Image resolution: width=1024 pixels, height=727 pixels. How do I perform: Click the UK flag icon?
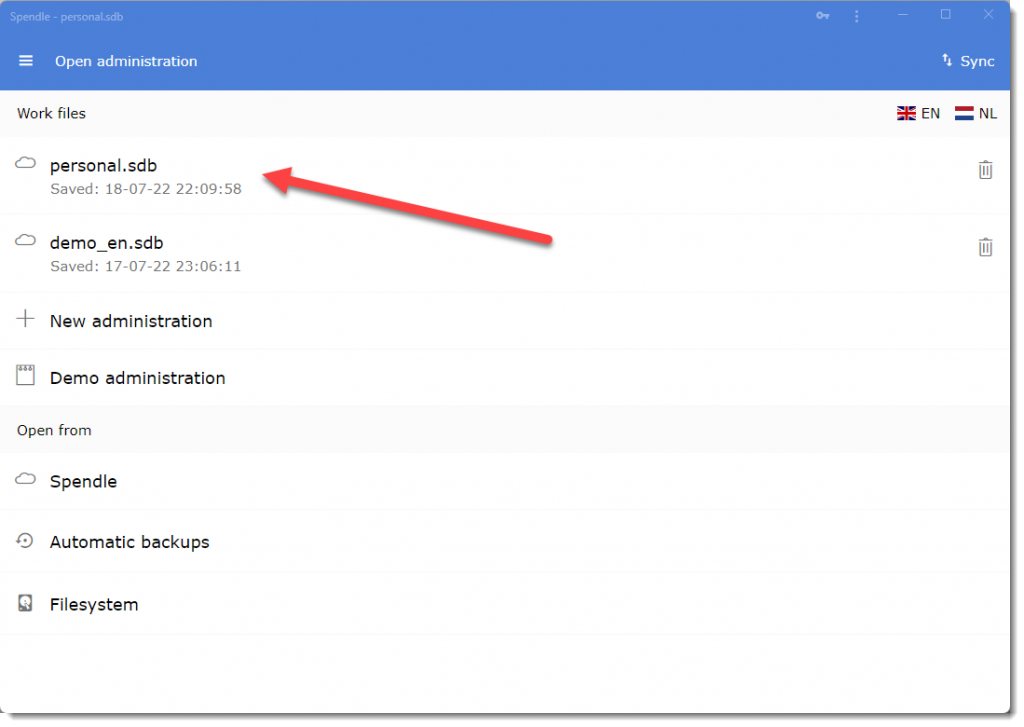pos(906,114)
